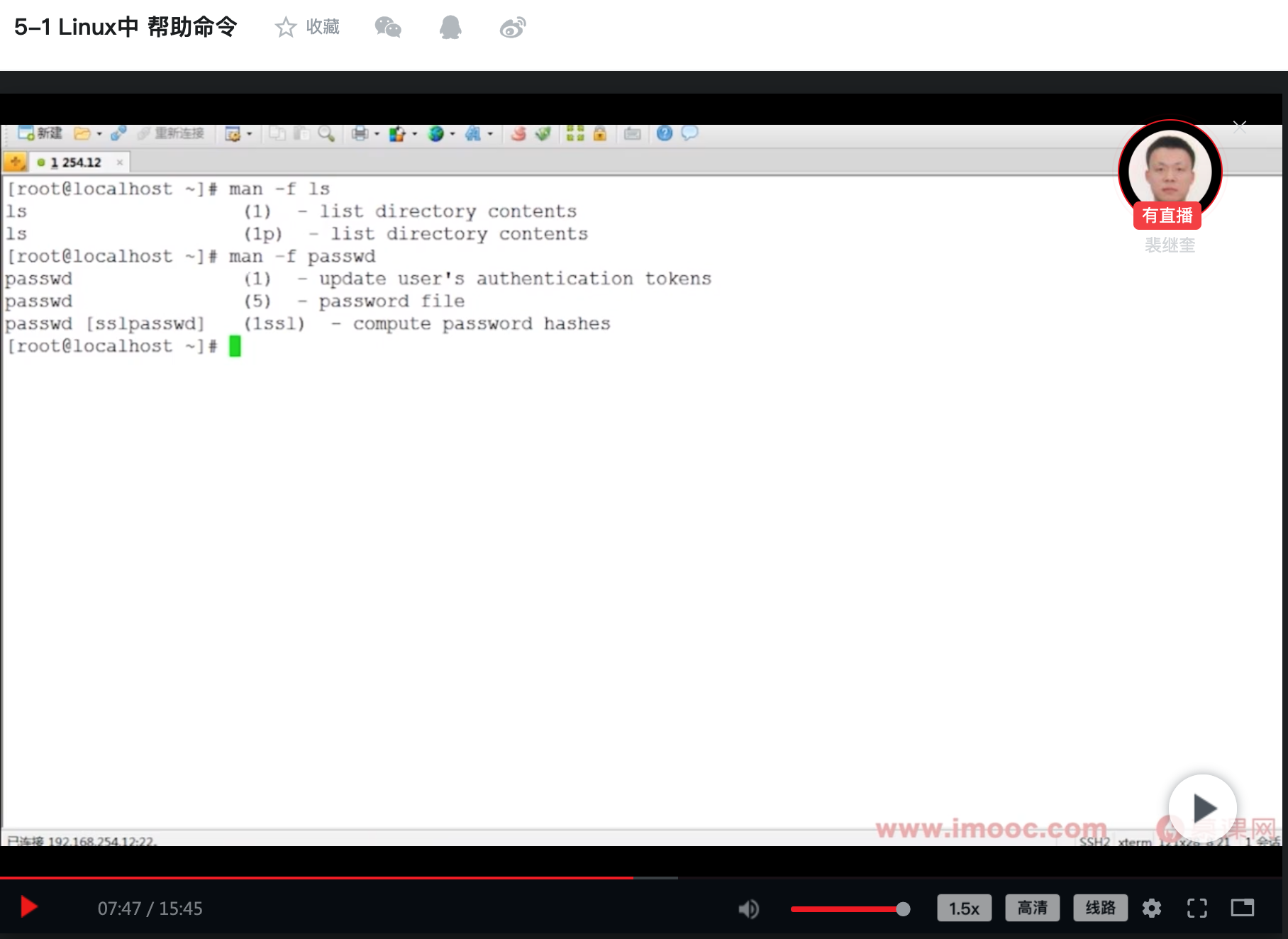
Task: Click the printer toolbar icon
Action: pos(360,133)
